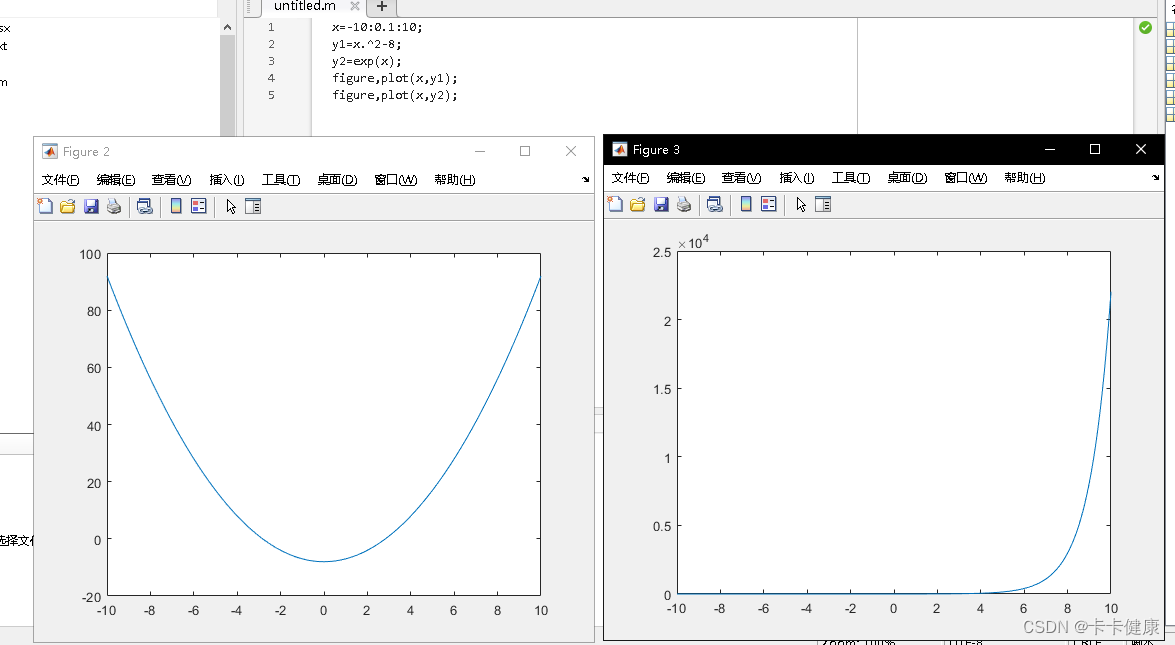Click code line 'figure,plot(x,y2);'

[394, 95]
